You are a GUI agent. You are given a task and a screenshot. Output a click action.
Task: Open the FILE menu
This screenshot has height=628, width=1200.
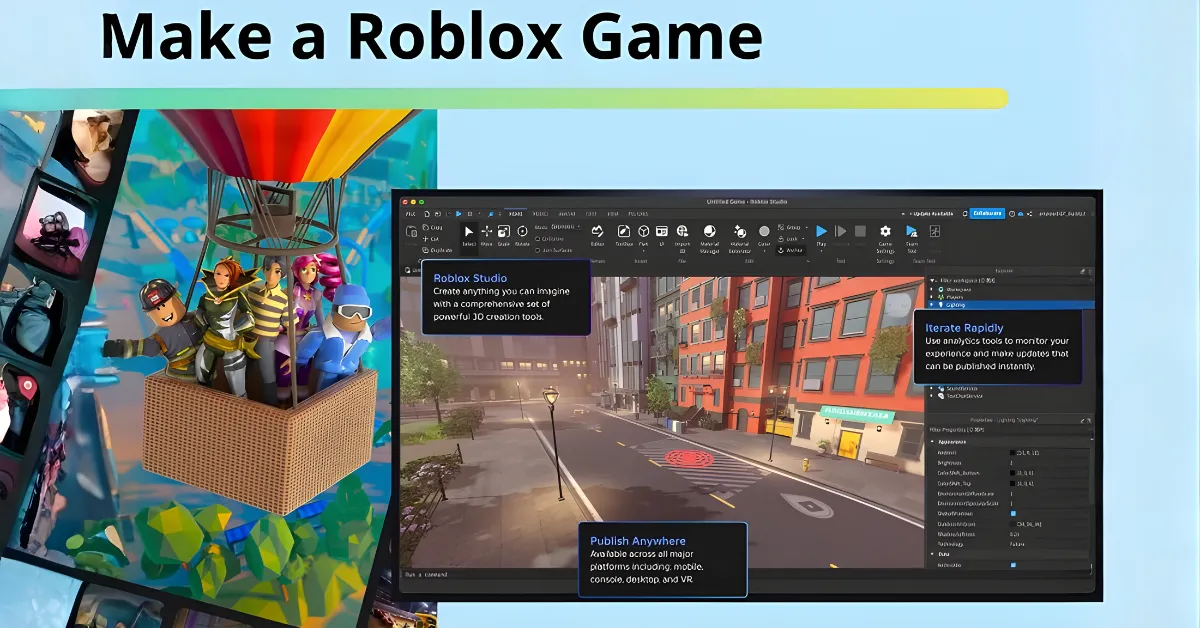[410, 213]
